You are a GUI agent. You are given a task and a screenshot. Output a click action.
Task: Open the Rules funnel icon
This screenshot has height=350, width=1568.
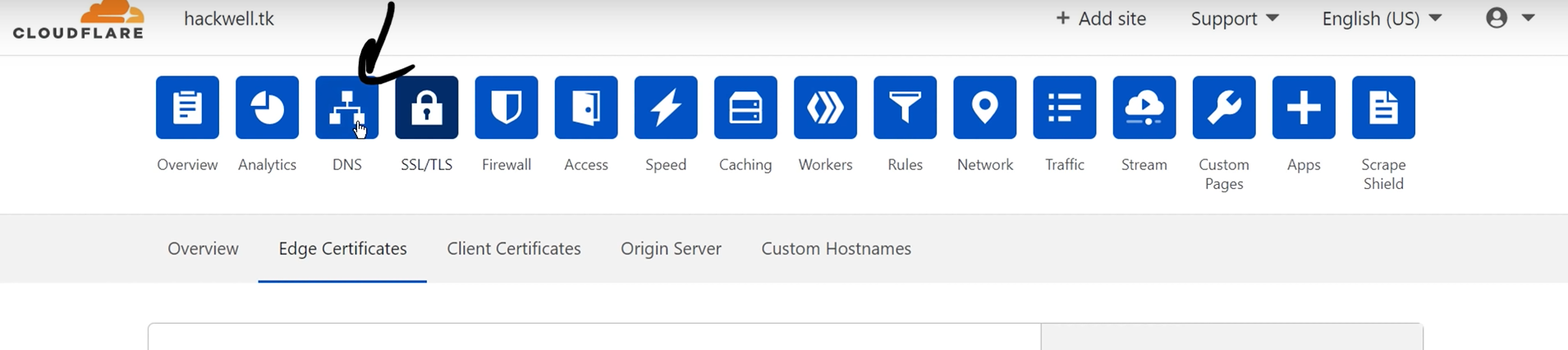point(905,108)
